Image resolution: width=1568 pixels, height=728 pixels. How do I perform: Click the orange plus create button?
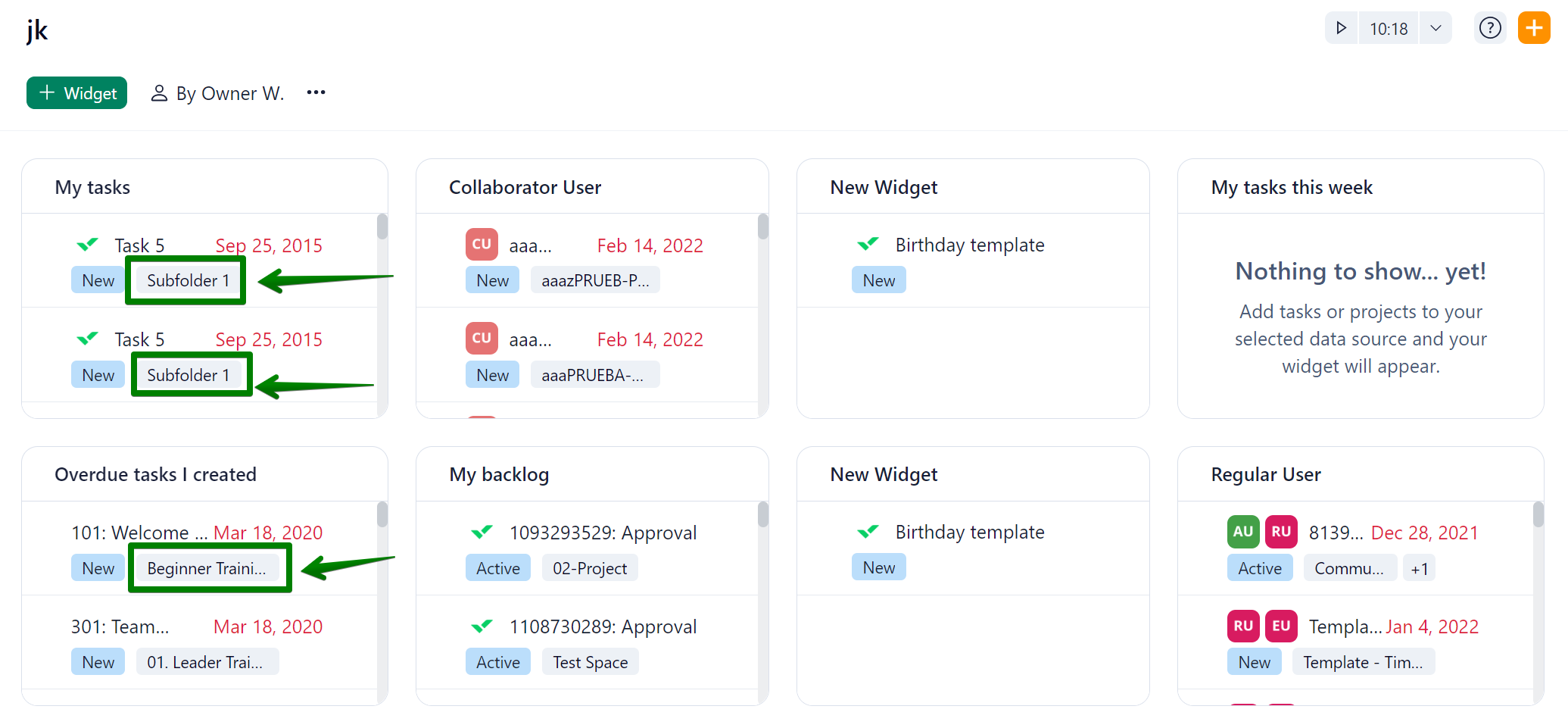coord(1534,29)
